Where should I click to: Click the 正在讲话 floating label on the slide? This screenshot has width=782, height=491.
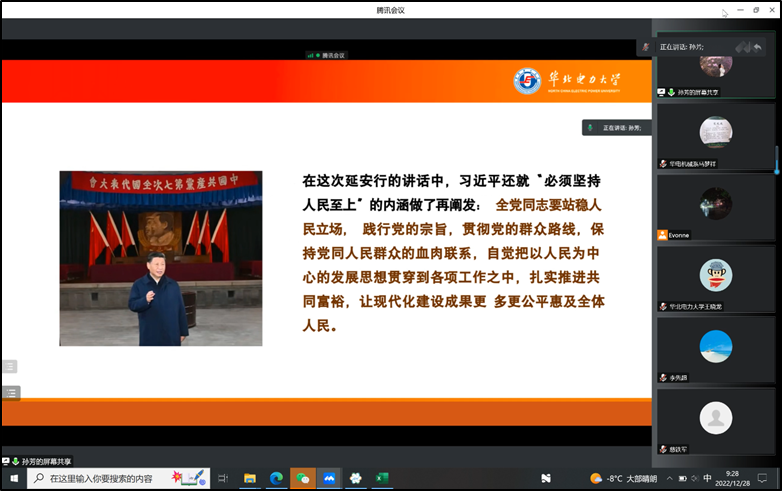coord(617,128)
